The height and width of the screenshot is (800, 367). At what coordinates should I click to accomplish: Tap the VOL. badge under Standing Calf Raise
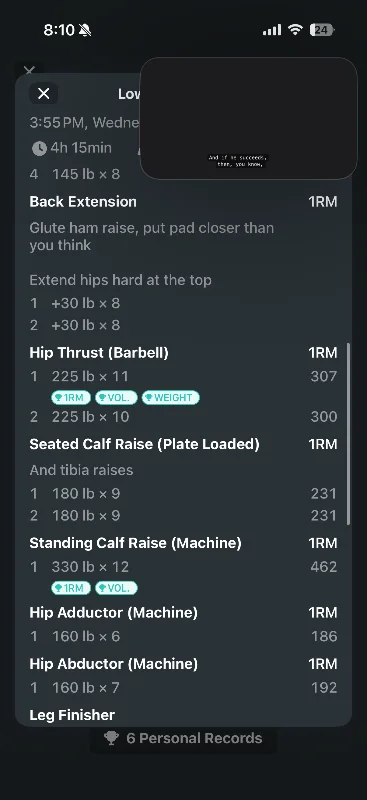tap(116, 588)
